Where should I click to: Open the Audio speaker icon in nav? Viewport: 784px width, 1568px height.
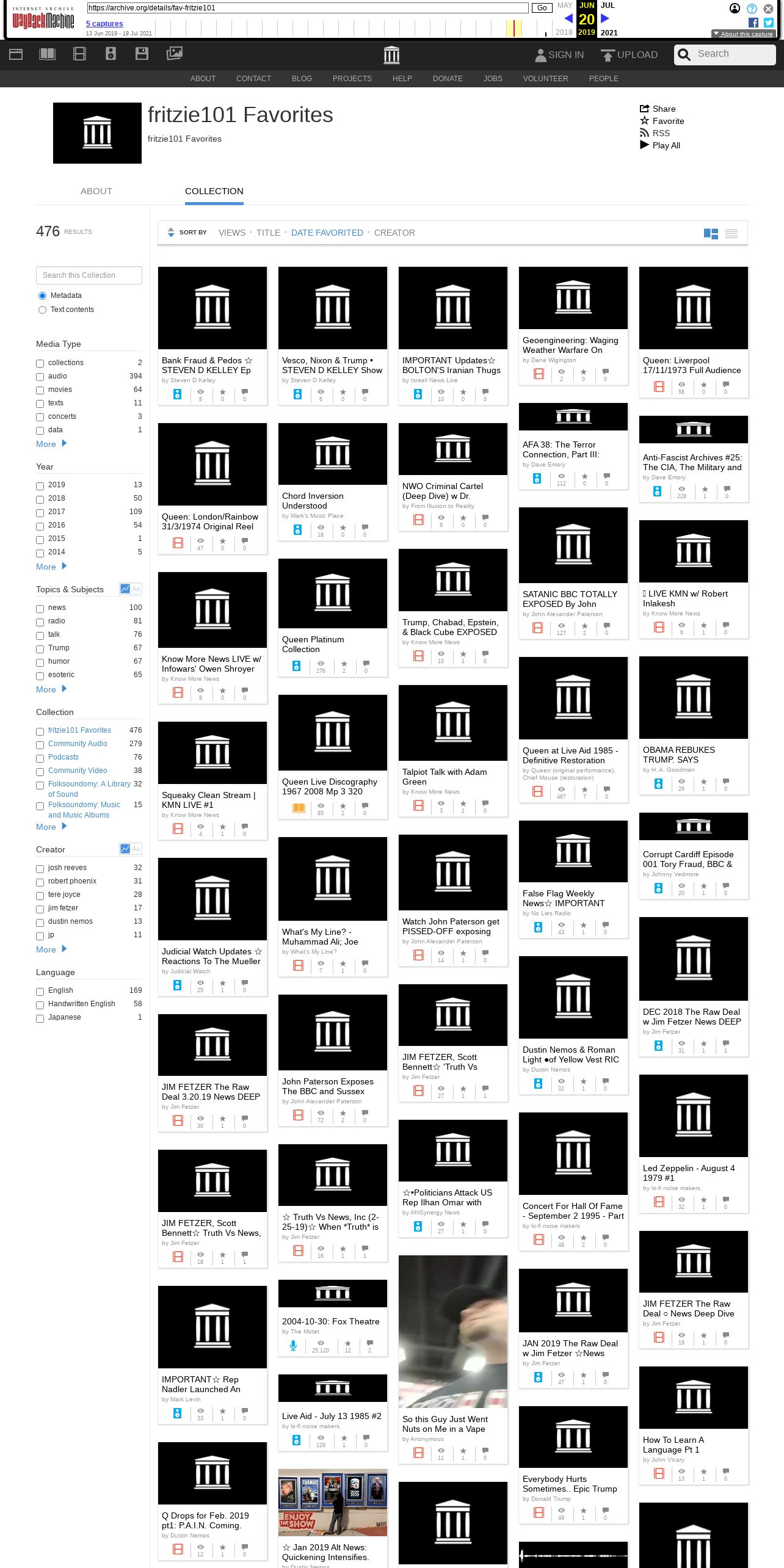pyautogui.click(x=111, y=54)
